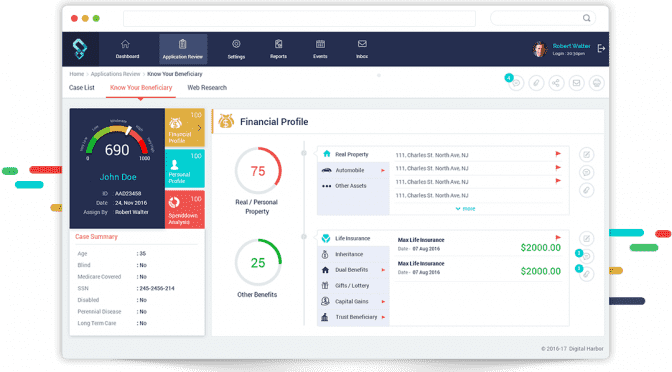The height and width of the screenshot is (372, 672).
Task: Open the Spenddown Analysis tile
Action: coord(185,210)
